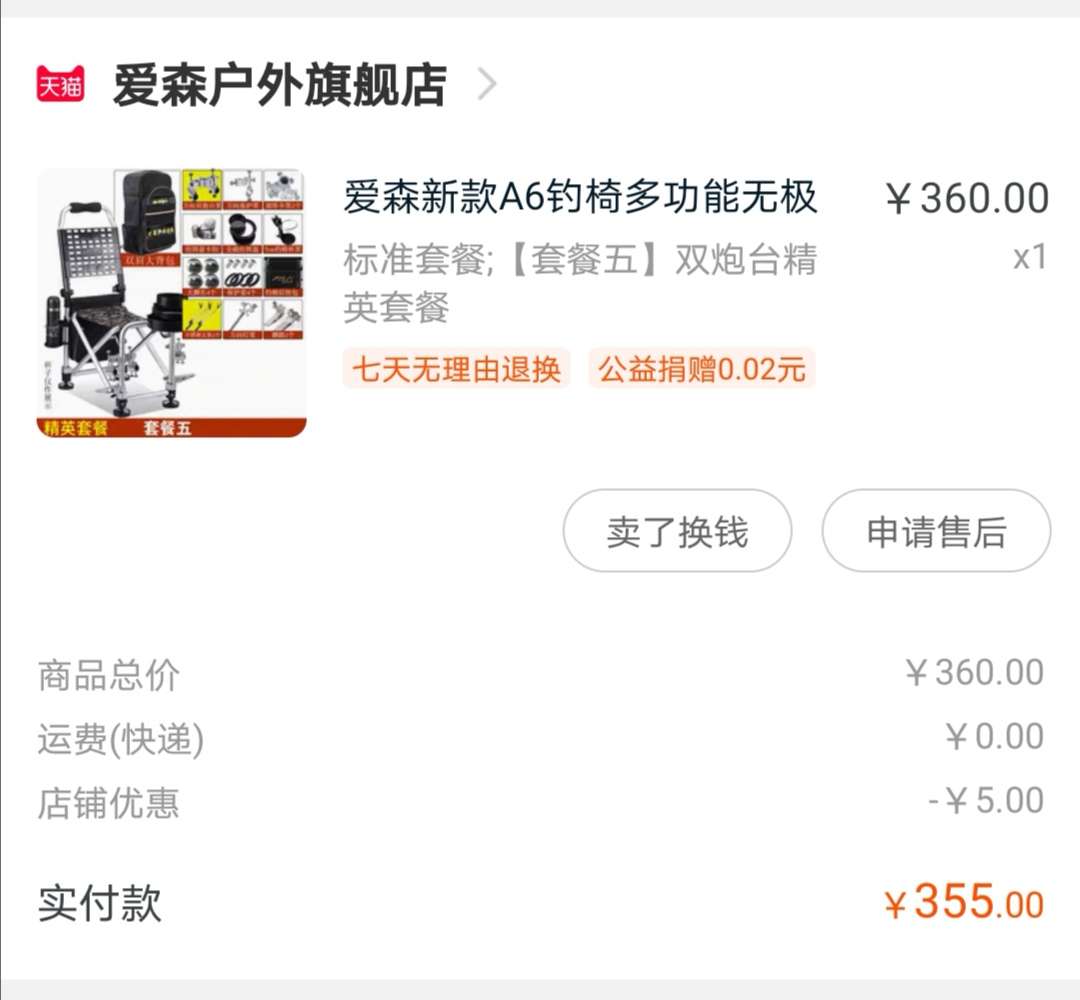This screenshot has width=1080, height=1000.
Task: Open product title 爱森新款A6钓椅多功能无极
Action: [x=580, y=197]
